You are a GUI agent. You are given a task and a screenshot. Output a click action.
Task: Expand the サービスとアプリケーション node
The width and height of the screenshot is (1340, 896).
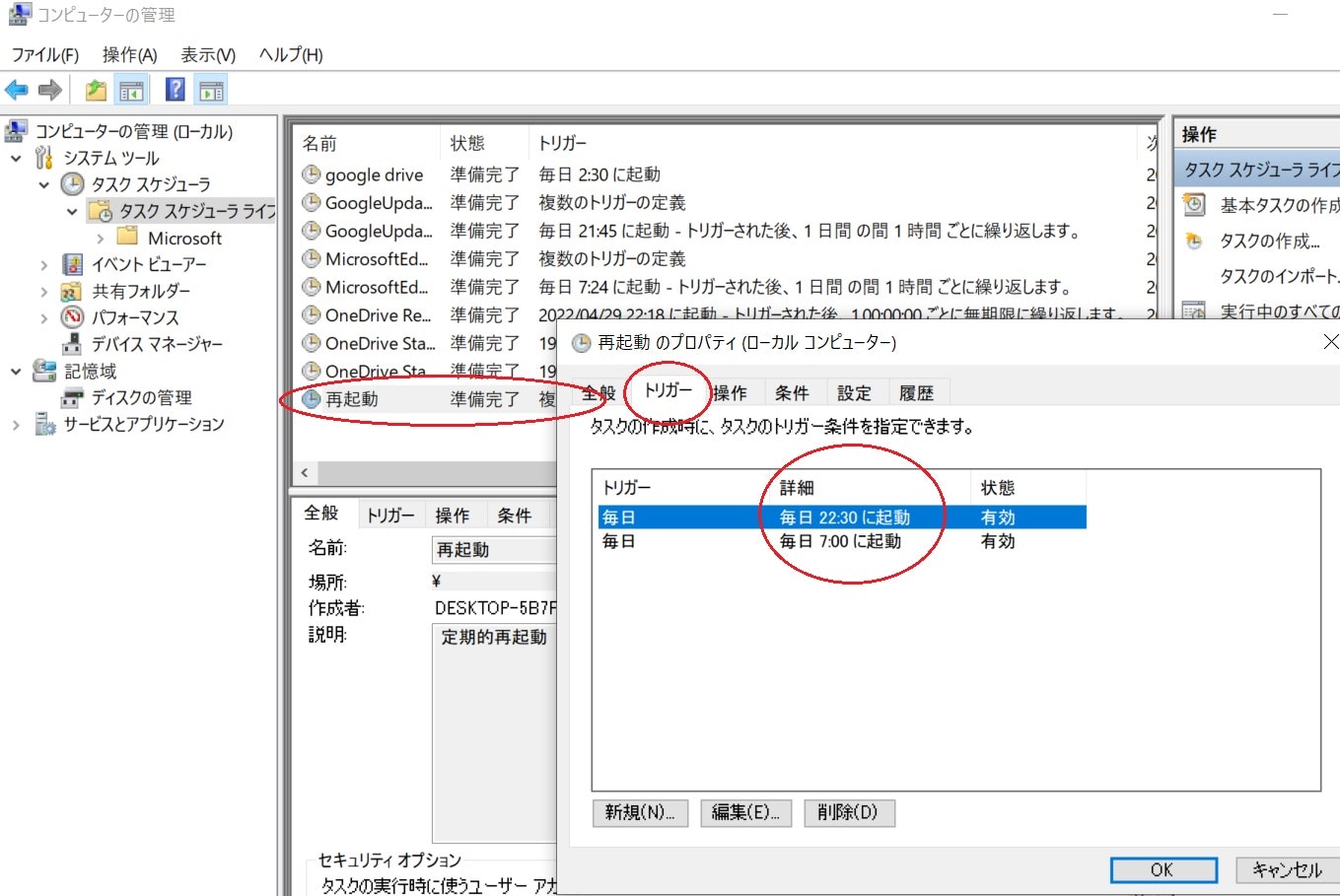(16, 424)
